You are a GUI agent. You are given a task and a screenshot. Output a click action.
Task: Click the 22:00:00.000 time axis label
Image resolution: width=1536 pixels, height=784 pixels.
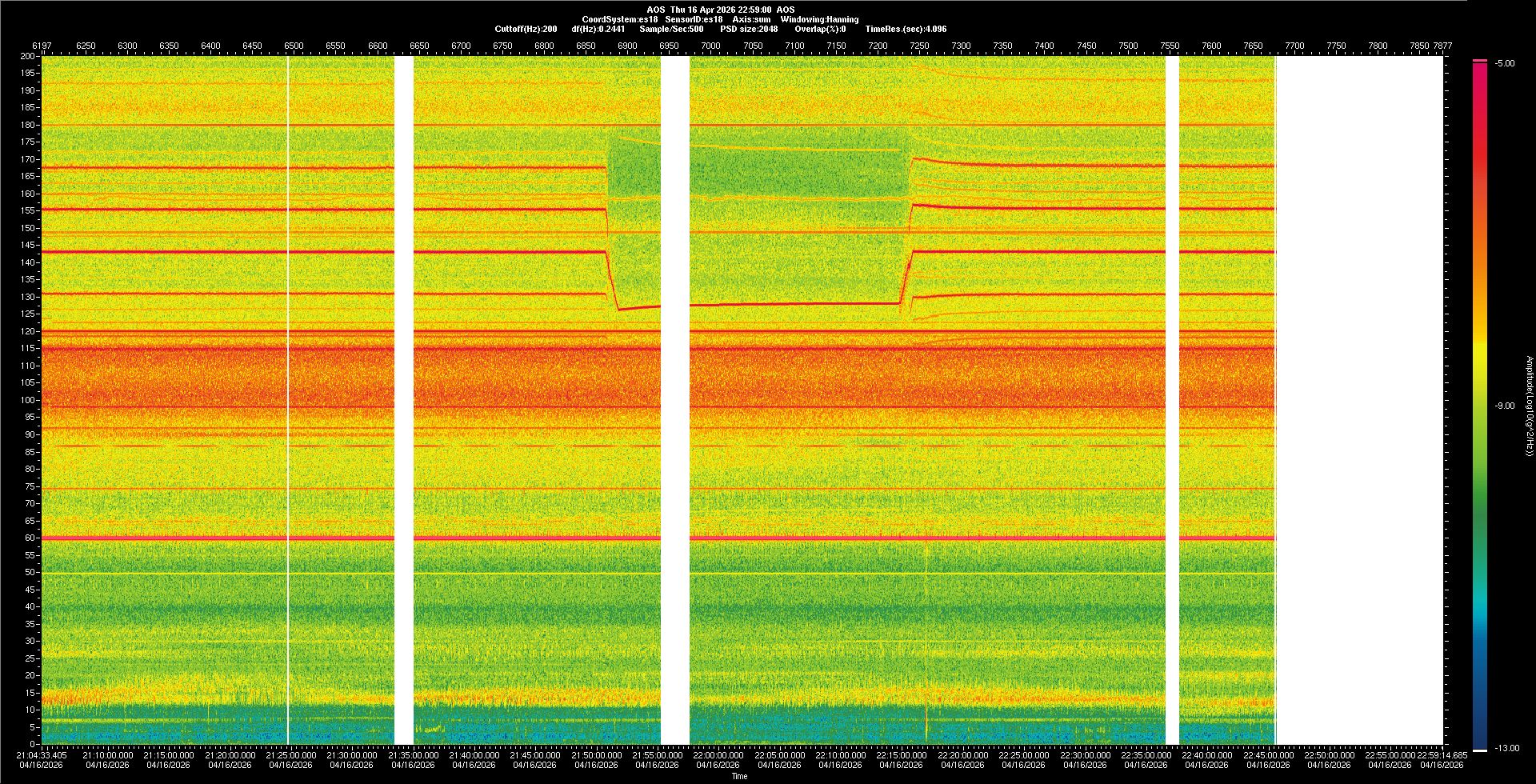pyautogui.click(x=718, y=754)
